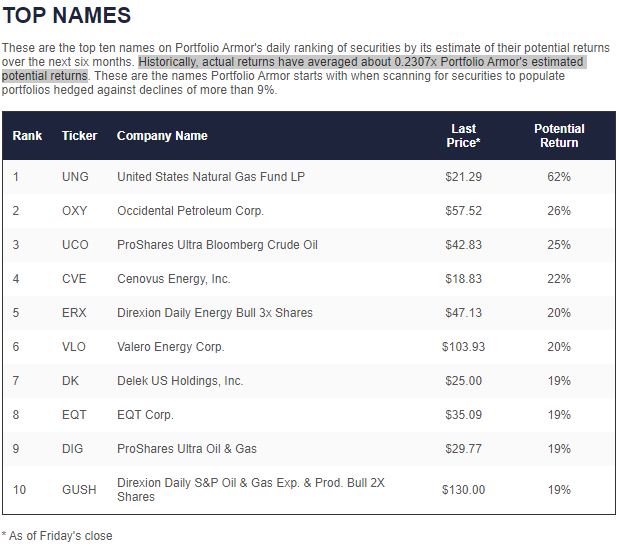Select the OXY ticker cell
The width and height of the screenshot is (619, 546).
point(75,211)
